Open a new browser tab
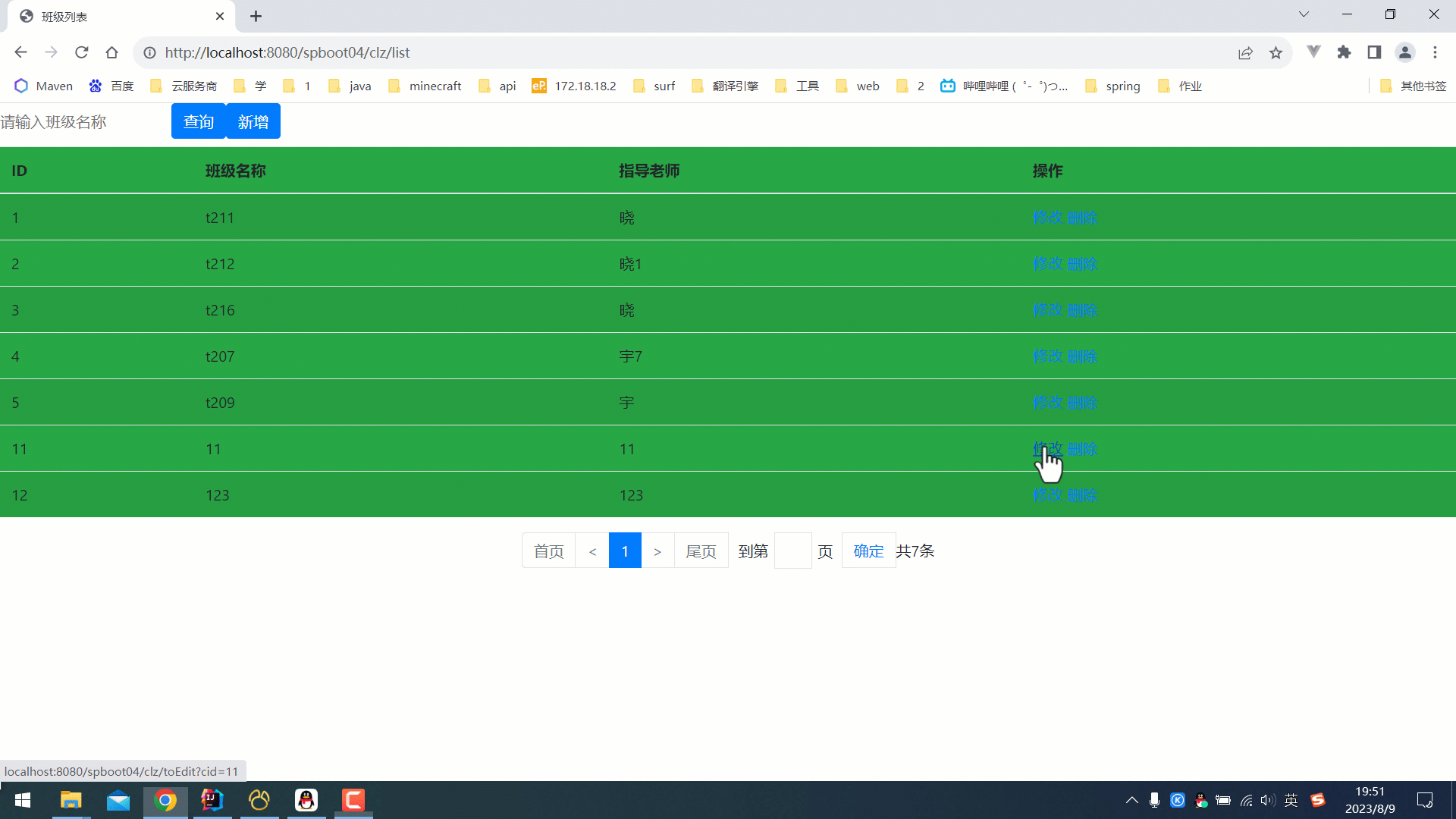1456x819 pixels. pos(256,16)
